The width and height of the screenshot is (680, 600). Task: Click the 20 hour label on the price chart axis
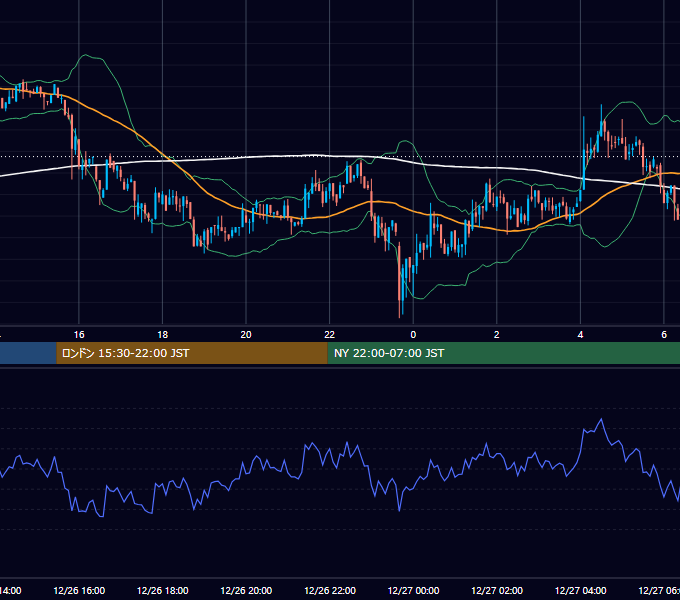click(x=246, y=335)
